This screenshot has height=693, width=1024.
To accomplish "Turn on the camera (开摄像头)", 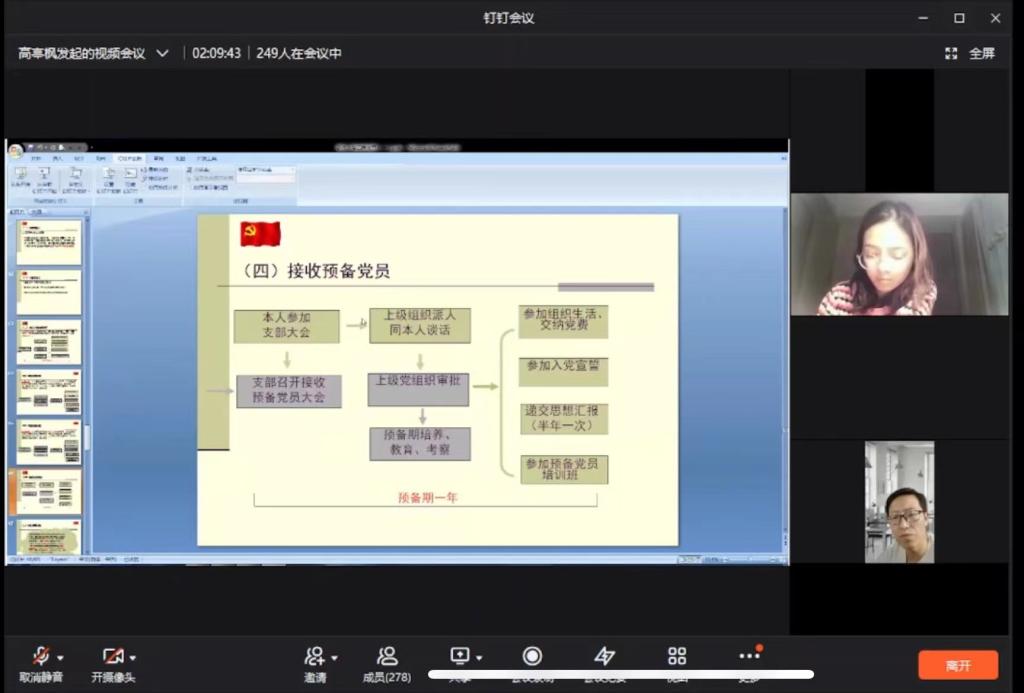I will 112,657.
